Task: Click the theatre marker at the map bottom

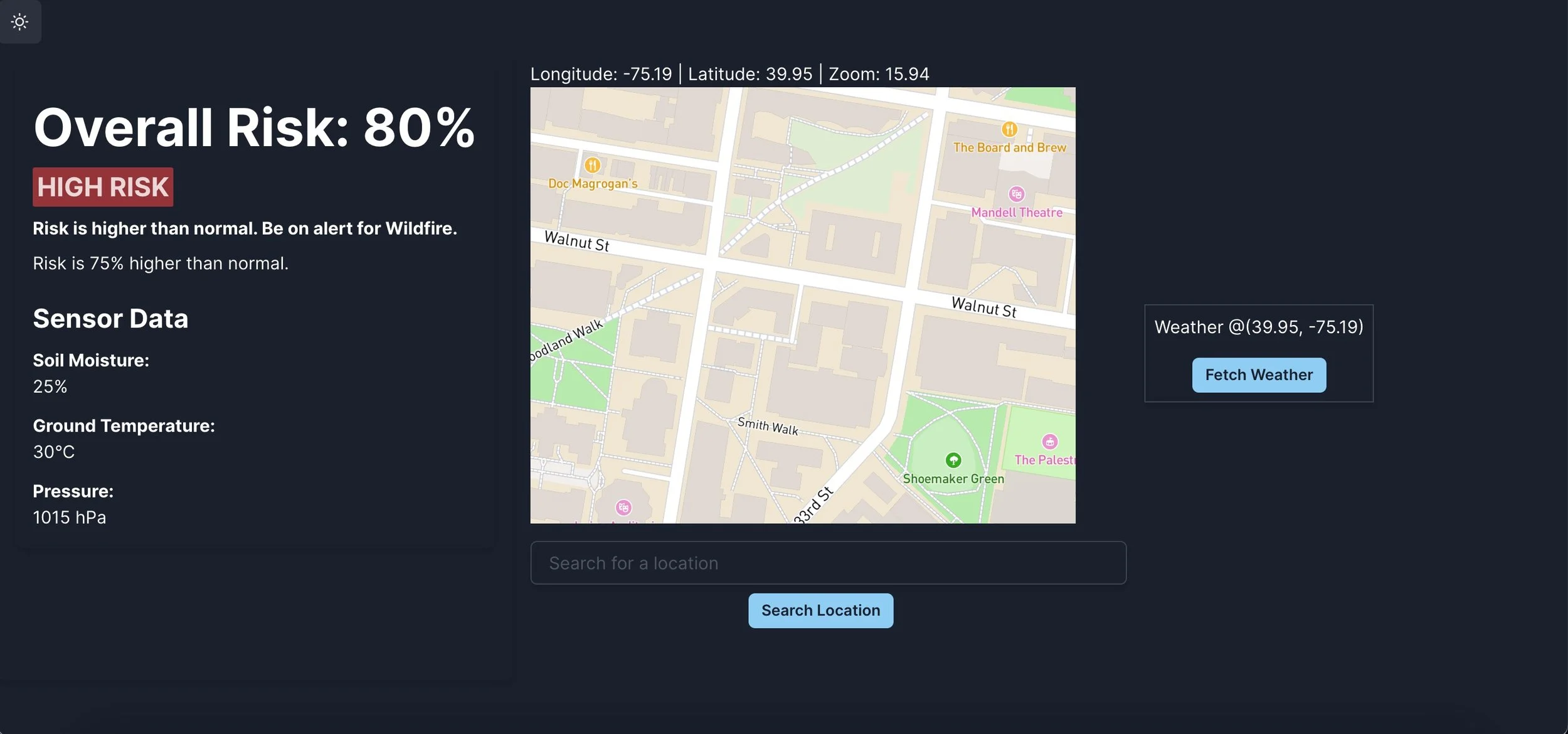Action: [623, 507]
